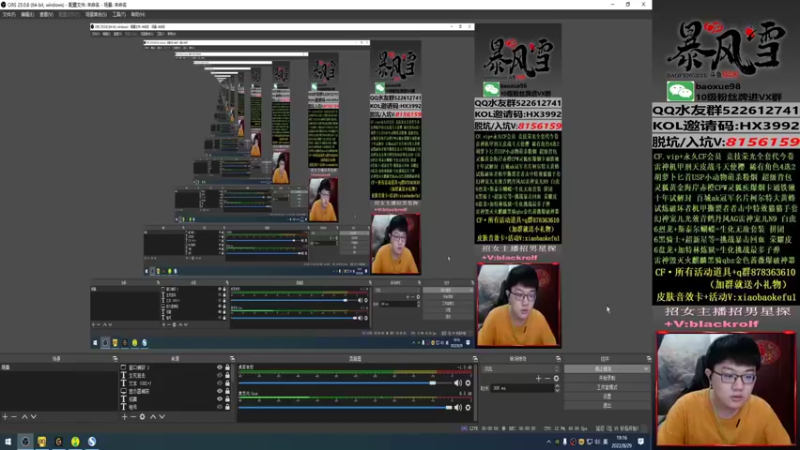
Task: Toggle lock on the display capture source
Action: click(x=228, y=391)
